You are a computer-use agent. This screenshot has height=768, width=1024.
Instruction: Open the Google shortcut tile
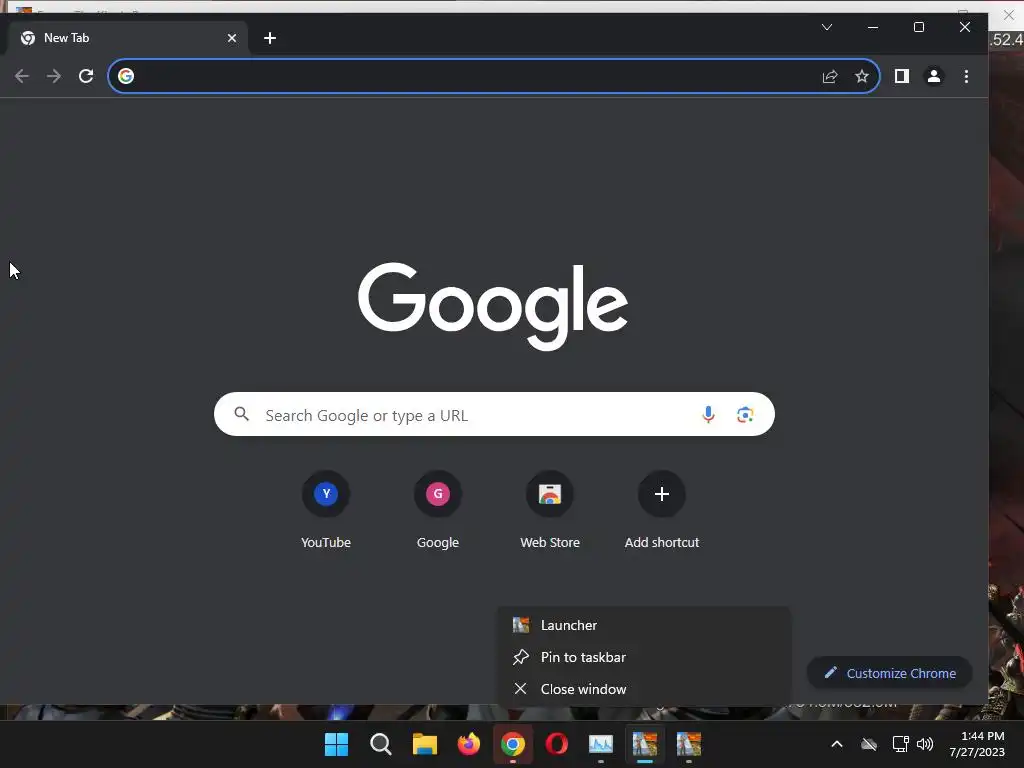point(438,510)
